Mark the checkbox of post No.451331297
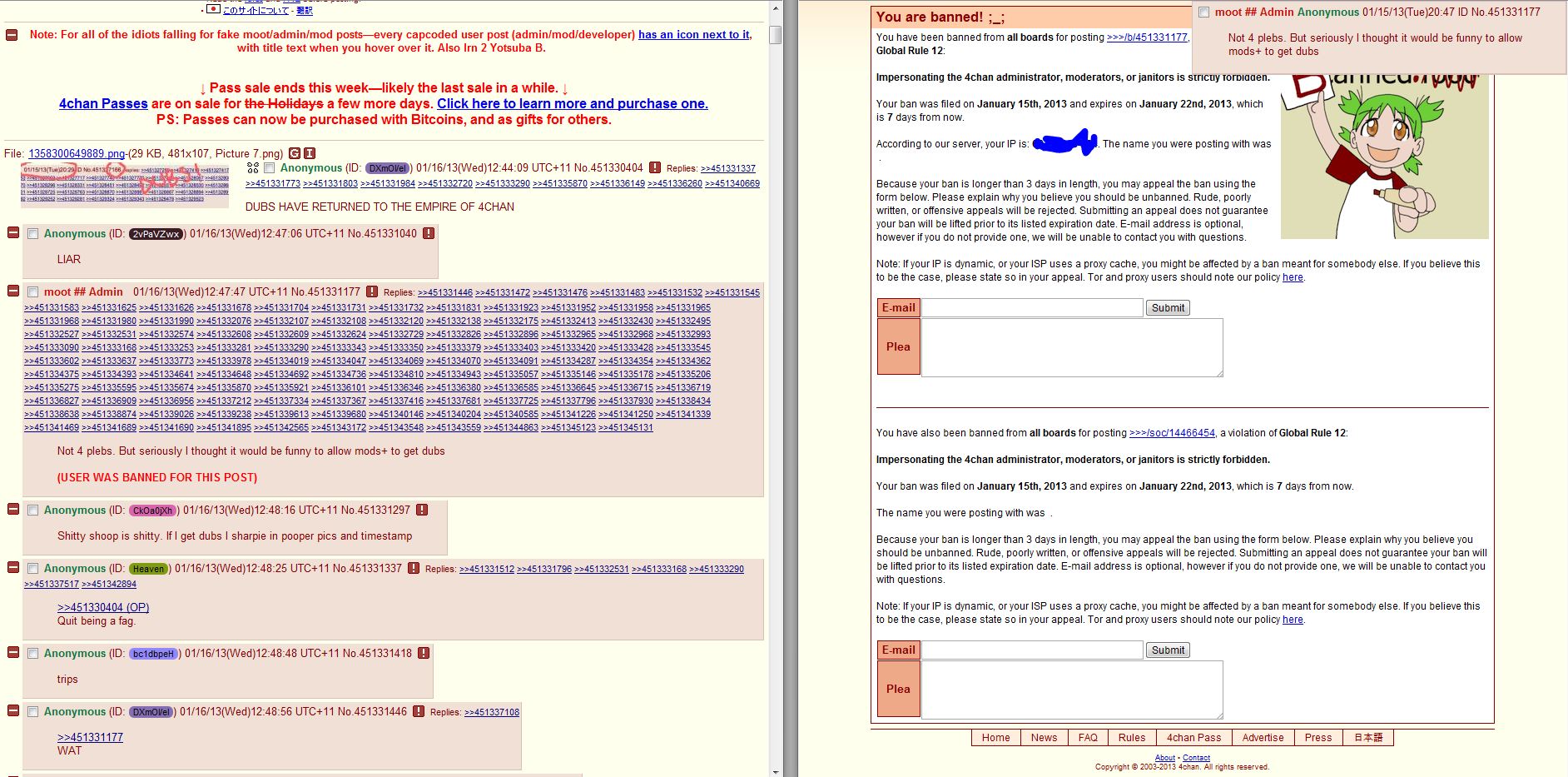The width and height of the screenshot is (1568, 777). tap(33, 511)
